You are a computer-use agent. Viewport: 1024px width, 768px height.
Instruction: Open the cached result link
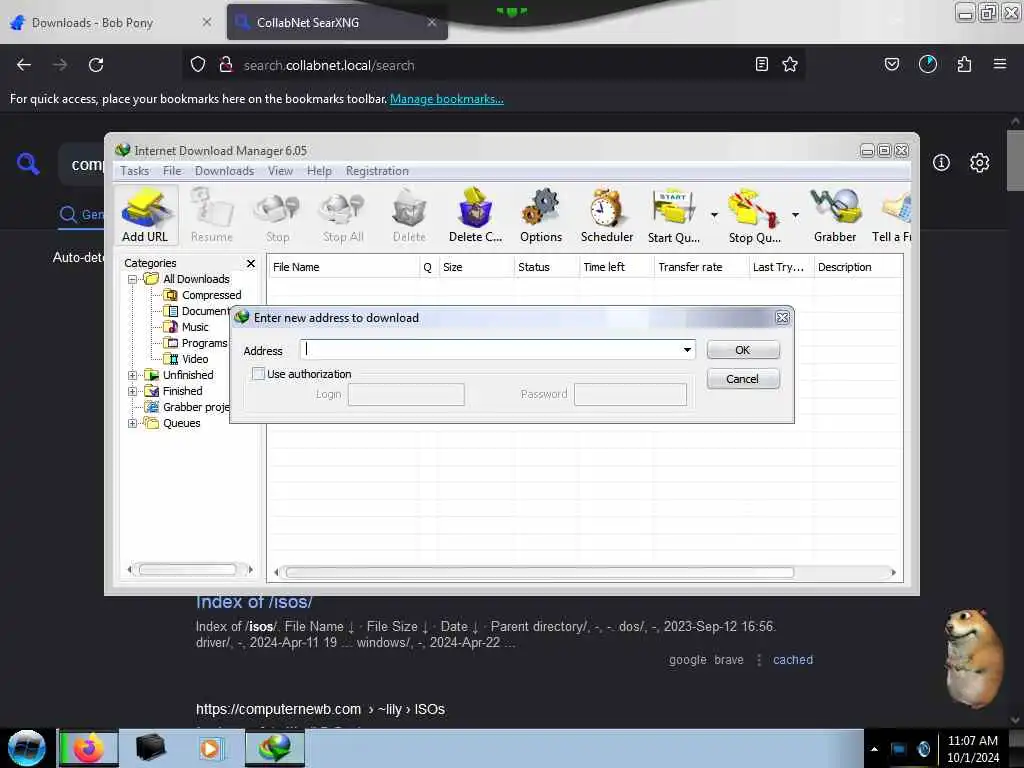pyautogui.click(x=793, y=660)
